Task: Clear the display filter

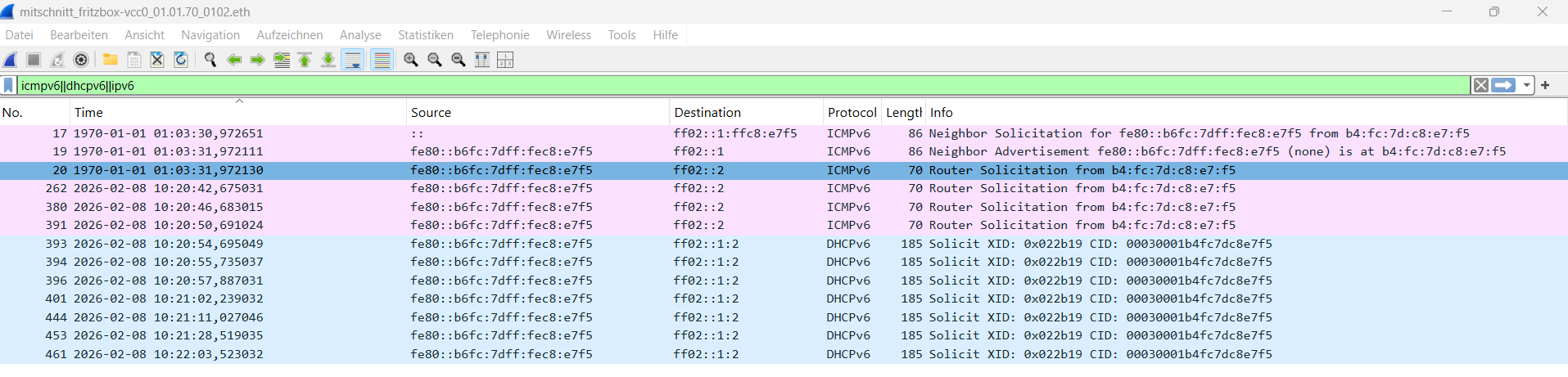Action: pyautogui.click(x=1480, y=85)
